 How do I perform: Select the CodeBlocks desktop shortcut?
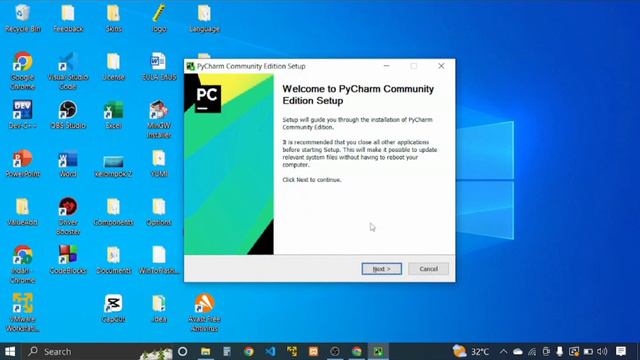[68, 260]
